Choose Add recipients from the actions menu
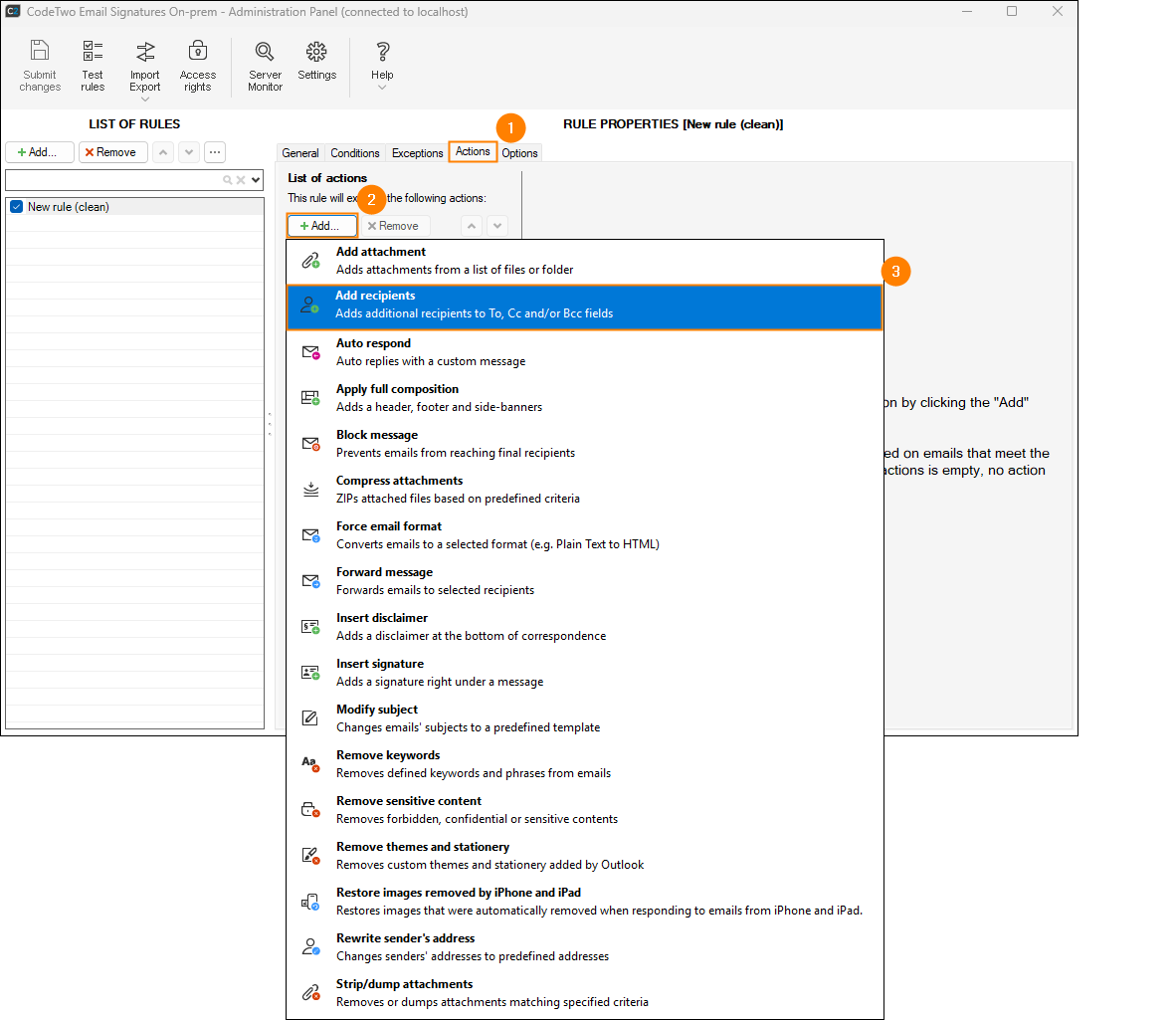Screen dimensions: 1176x1021 (x=584, y=305)
